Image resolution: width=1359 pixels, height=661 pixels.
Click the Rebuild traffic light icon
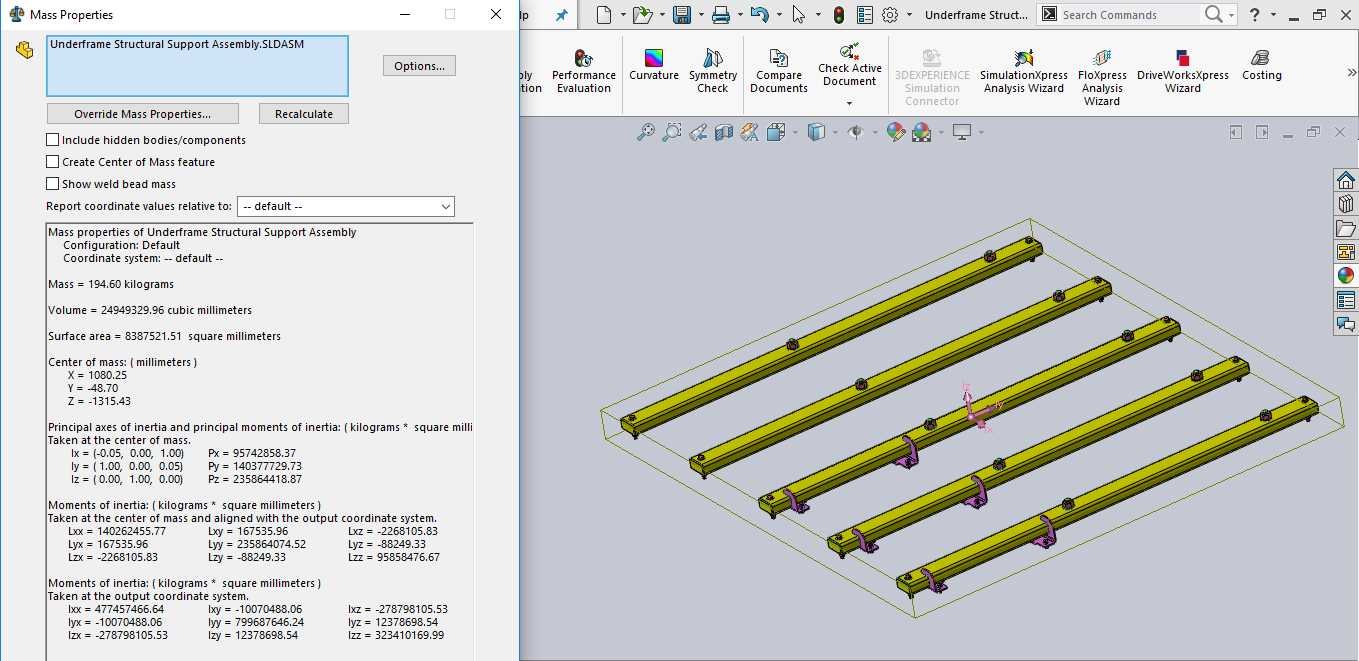[x=838, y=15]
